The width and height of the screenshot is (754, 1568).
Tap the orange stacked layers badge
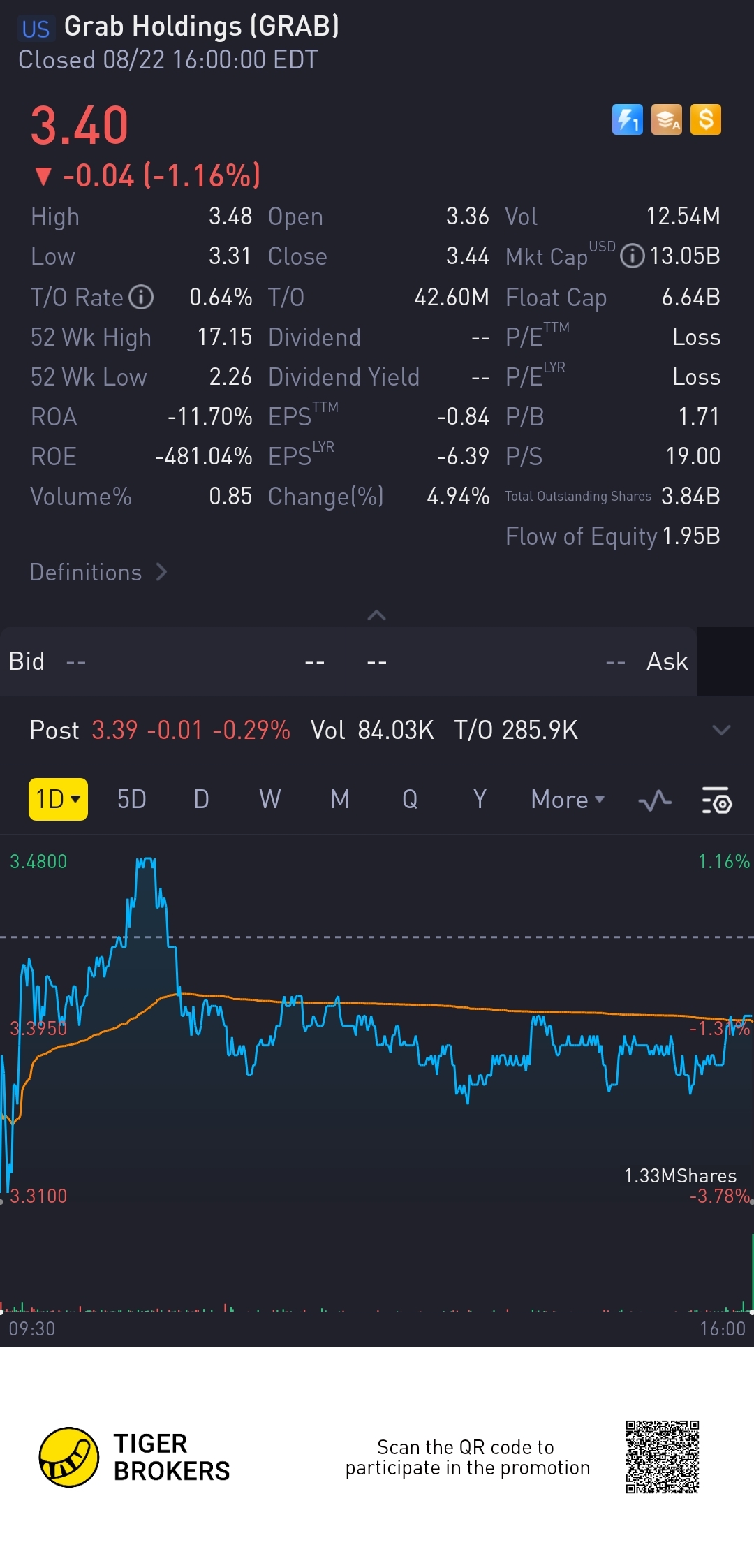pyautogui.click(x=666, y=119)
